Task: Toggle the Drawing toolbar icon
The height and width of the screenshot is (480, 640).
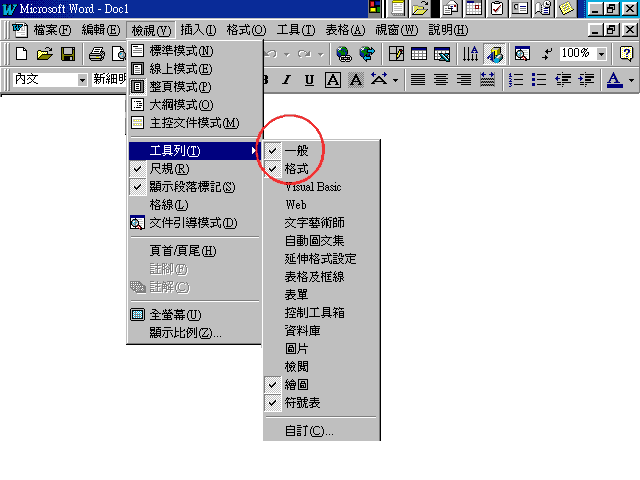Action: coord(495,54)
